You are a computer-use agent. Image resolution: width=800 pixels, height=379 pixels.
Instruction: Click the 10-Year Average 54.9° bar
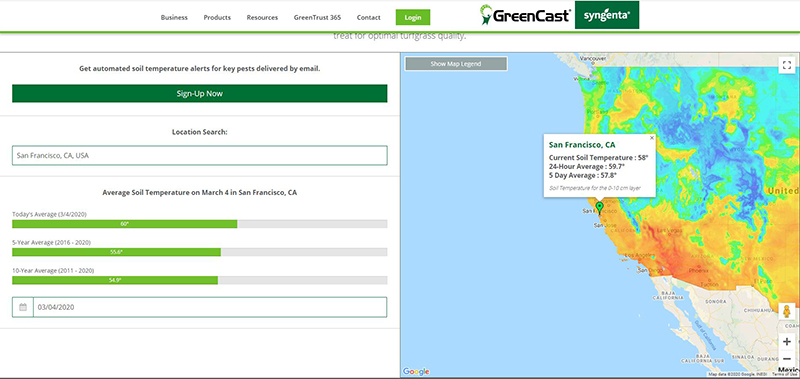[x=199, y=280]
